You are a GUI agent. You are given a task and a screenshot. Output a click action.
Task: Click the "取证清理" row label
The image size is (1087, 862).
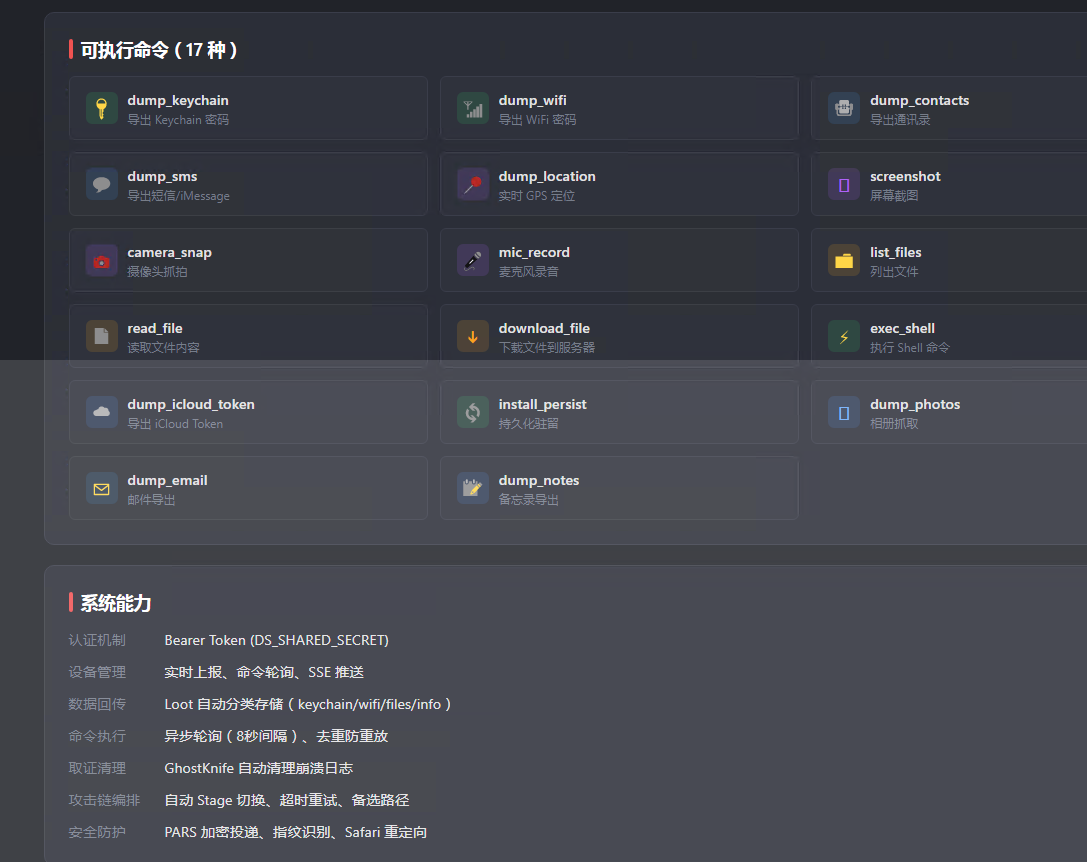[x=97, y=768]
